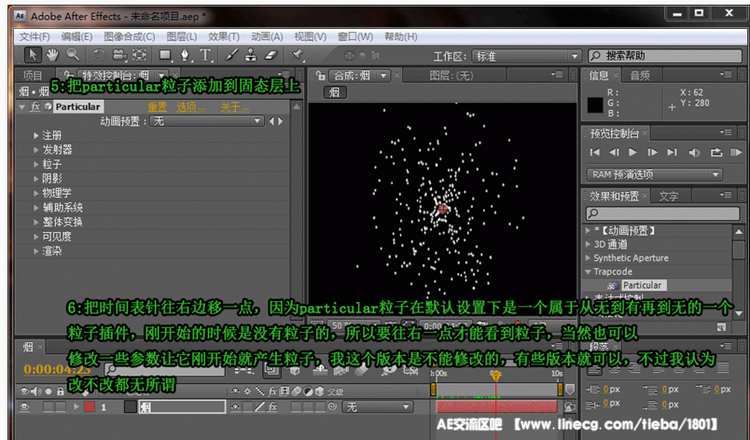The image size is (750, 440).
Task: Select the Puppet Pin tool
Action: [297, 55]
